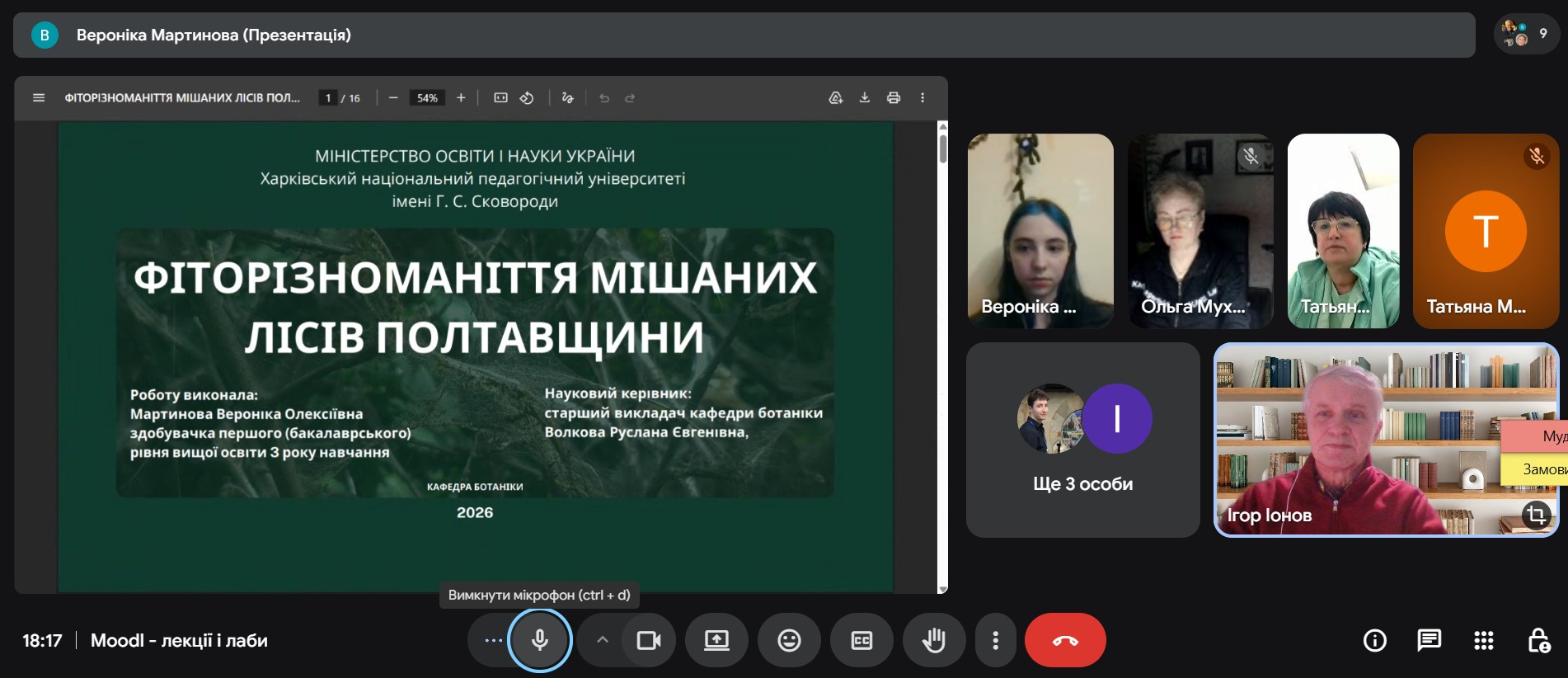1568x678 pixels.
Task: Open the PDF annotation draw tool
Action: [x=567, y=98]
